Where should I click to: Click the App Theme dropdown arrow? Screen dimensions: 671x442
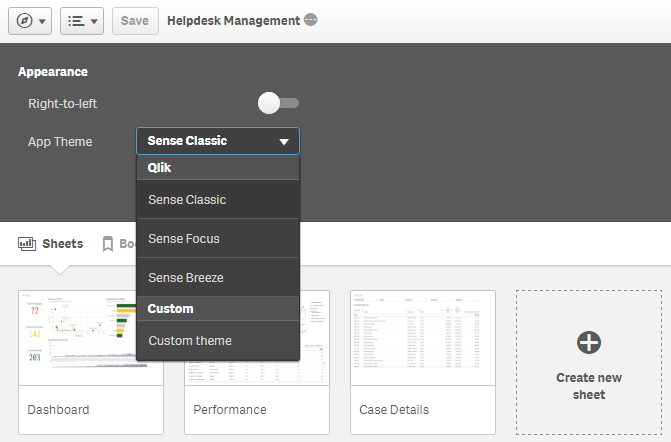click(x=284, y=142)
